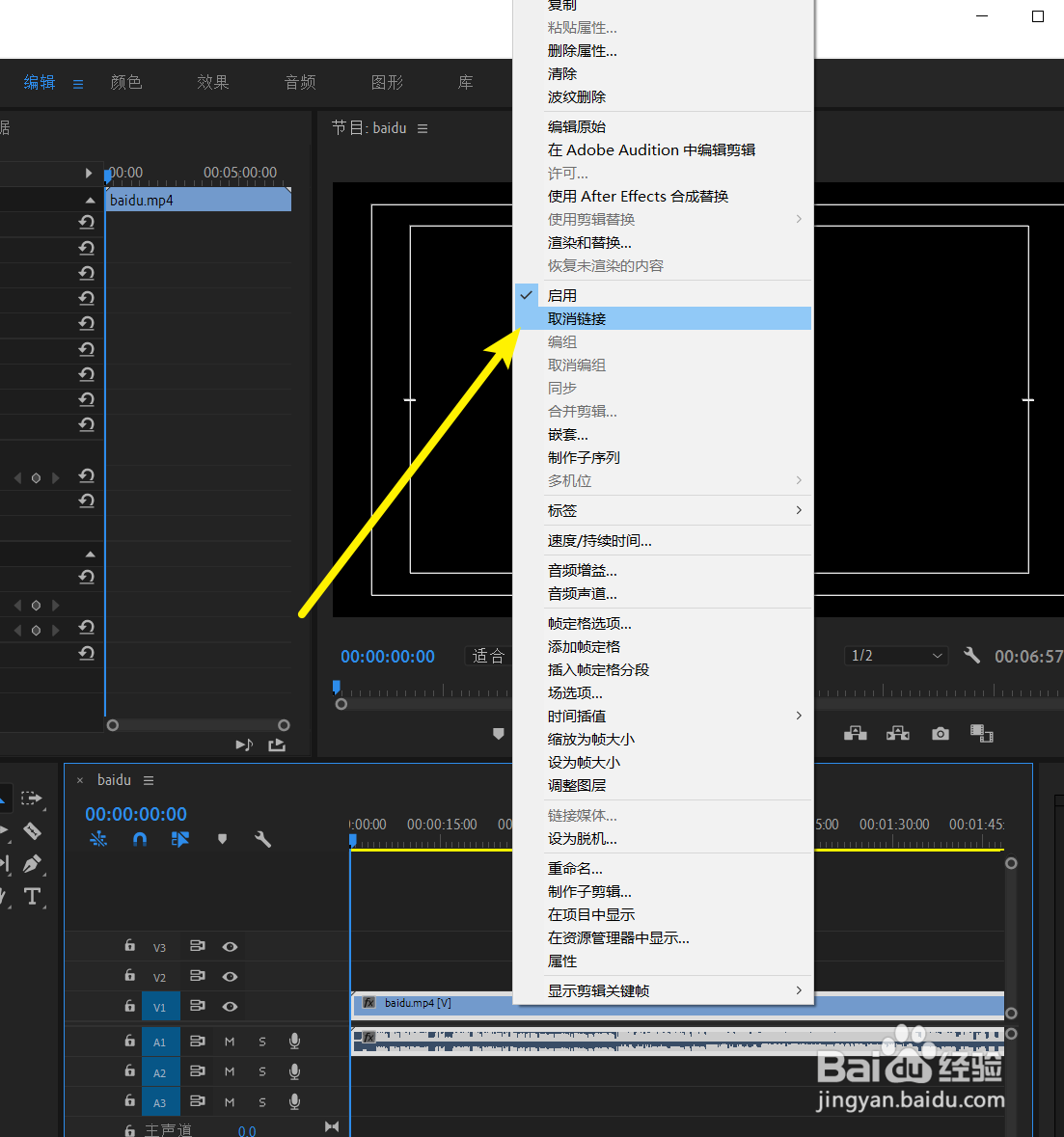Toggle V1 track output eye

click(230, 1007)
